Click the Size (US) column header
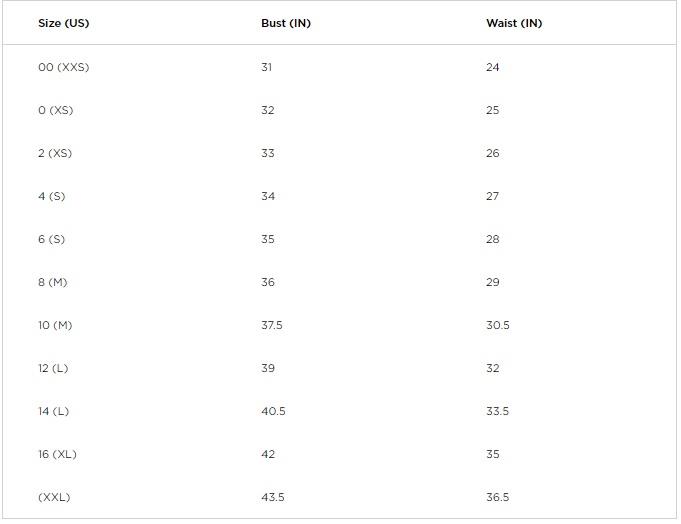 [x=63, y=23]
